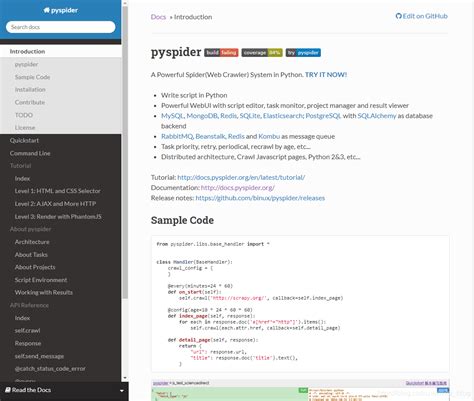Open the MongoDB link in feature list
The width and height of the screenshot is (474, 401).
[x=202, y=116]
